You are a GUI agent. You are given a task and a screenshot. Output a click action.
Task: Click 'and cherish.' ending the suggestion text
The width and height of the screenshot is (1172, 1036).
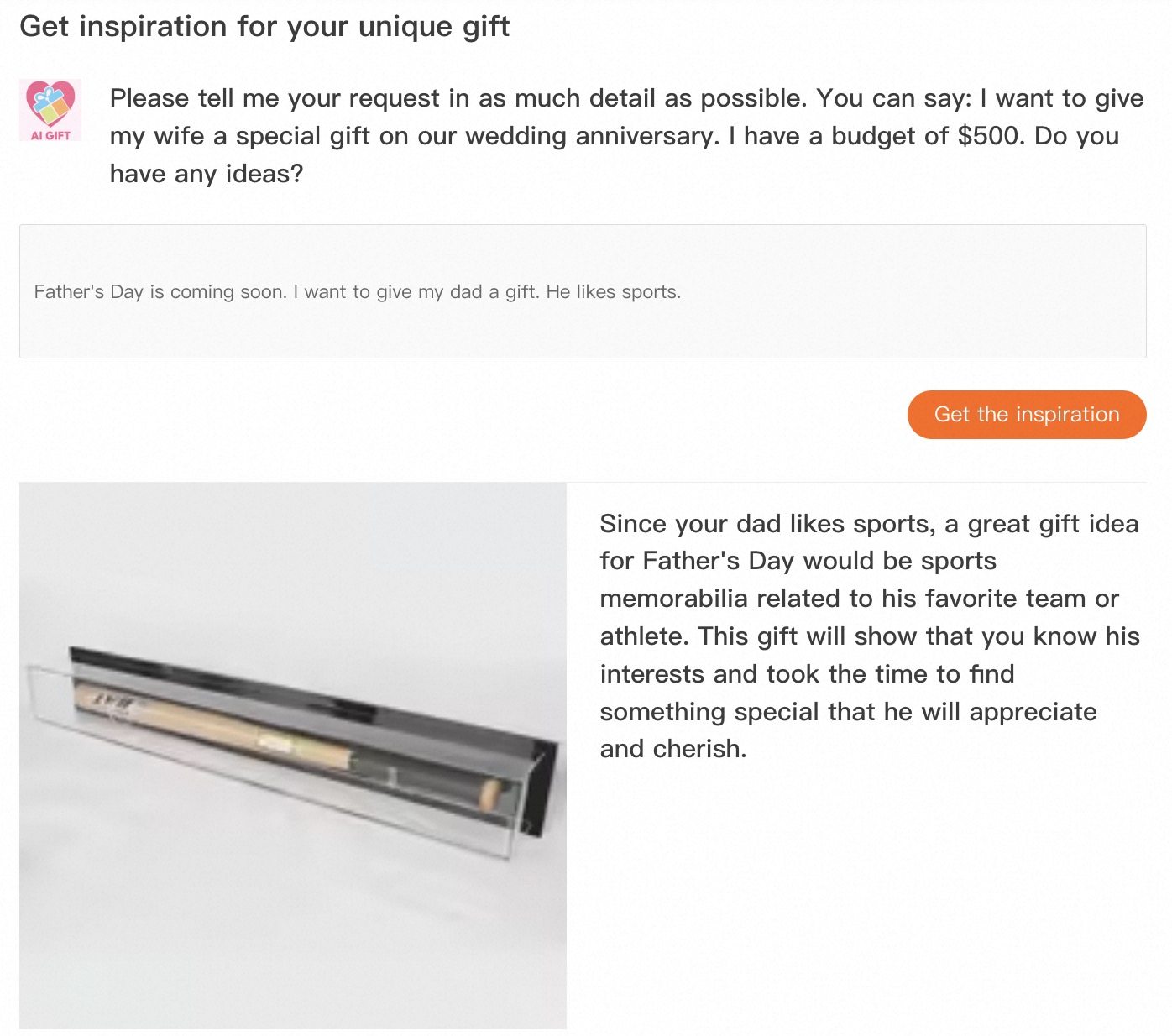(673, 748)
